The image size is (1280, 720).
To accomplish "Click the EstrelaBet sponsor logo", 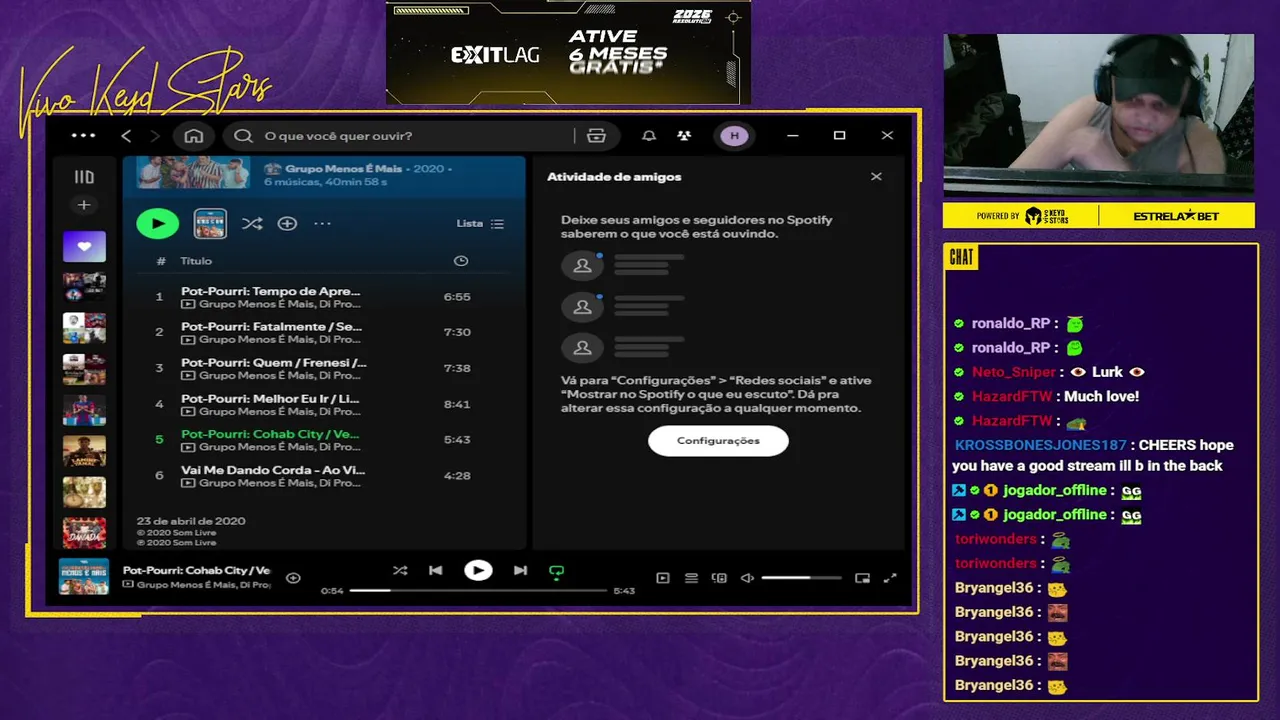I will [1176, 216].
